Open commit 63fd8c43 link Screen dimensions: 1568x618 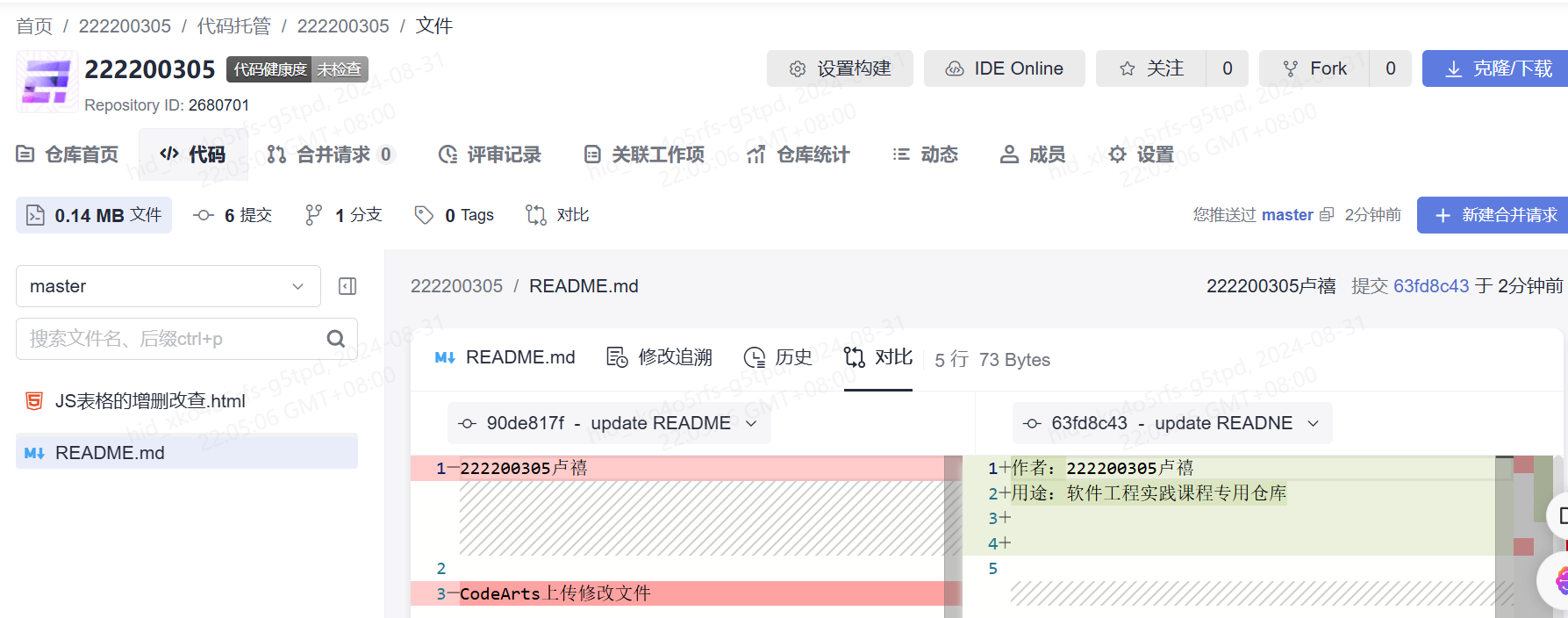[x=1431, y=286]
